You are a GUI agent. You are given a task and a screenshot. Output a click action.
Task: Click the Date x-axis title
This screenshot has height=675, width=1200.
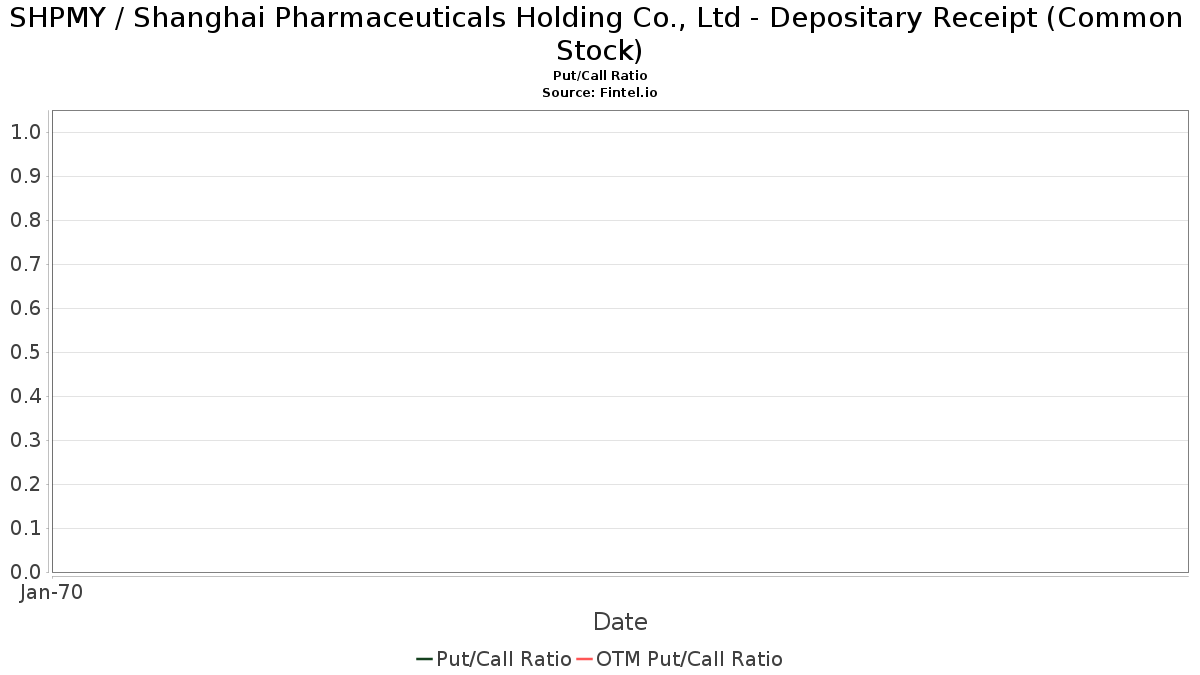[620, 622]
